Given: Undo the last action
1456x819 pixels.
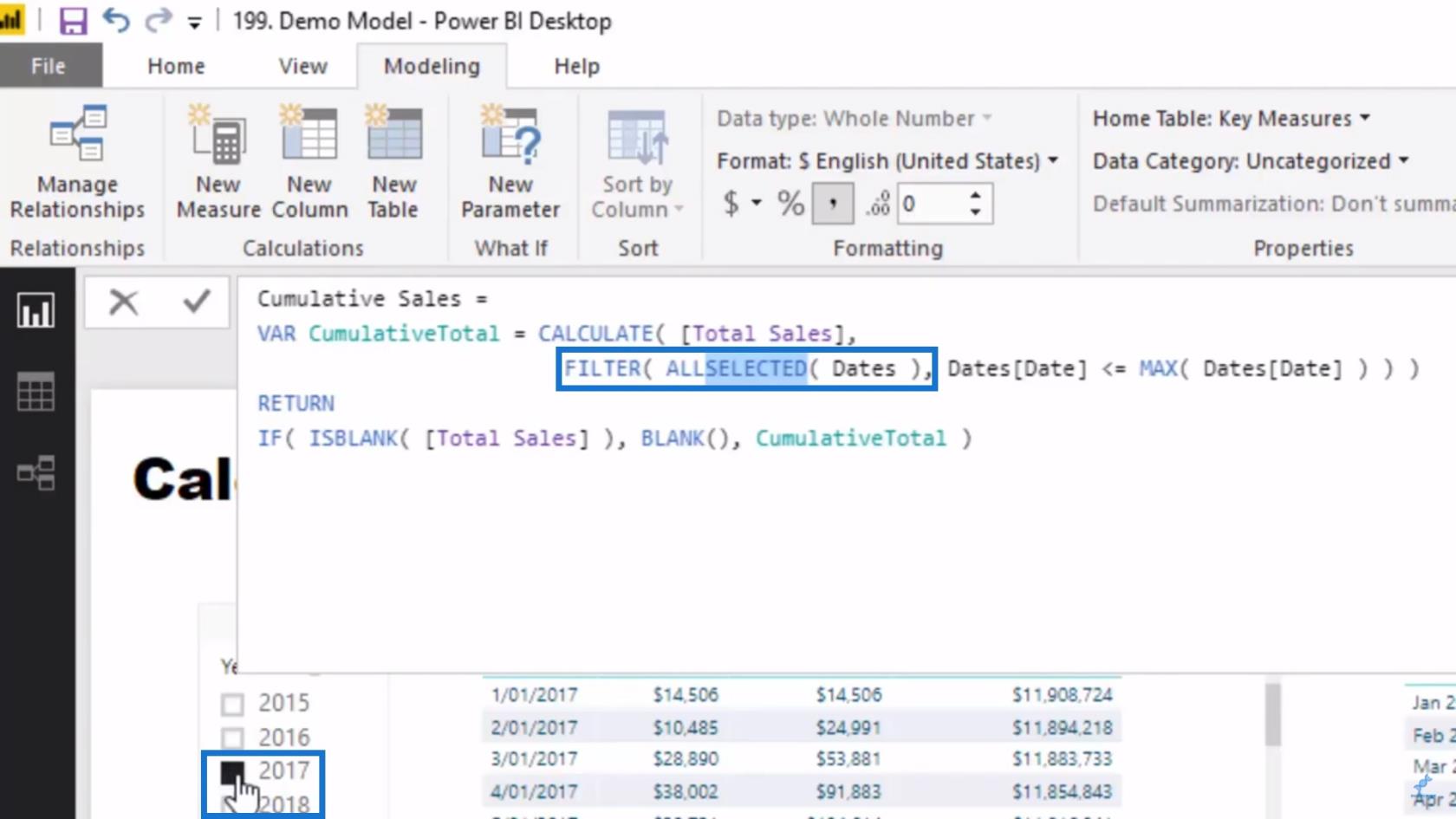Looking at the screenshot, I should (115, 21).
